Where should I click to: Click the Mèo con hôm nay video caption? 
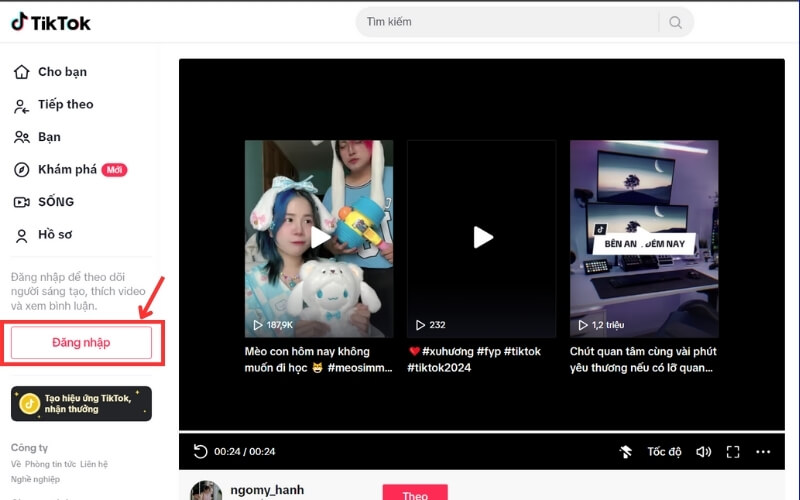tap(318, 360)
